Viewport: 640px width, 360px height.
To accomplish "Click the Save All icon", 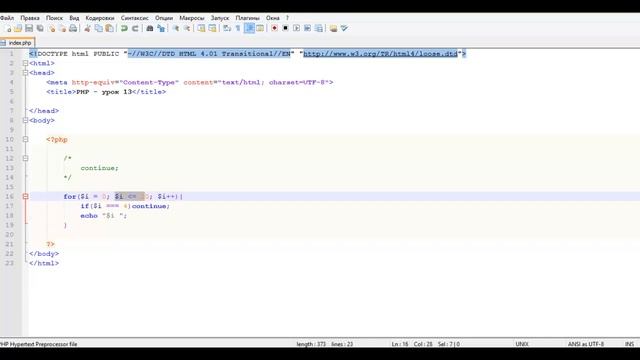I will coord(40,29).
